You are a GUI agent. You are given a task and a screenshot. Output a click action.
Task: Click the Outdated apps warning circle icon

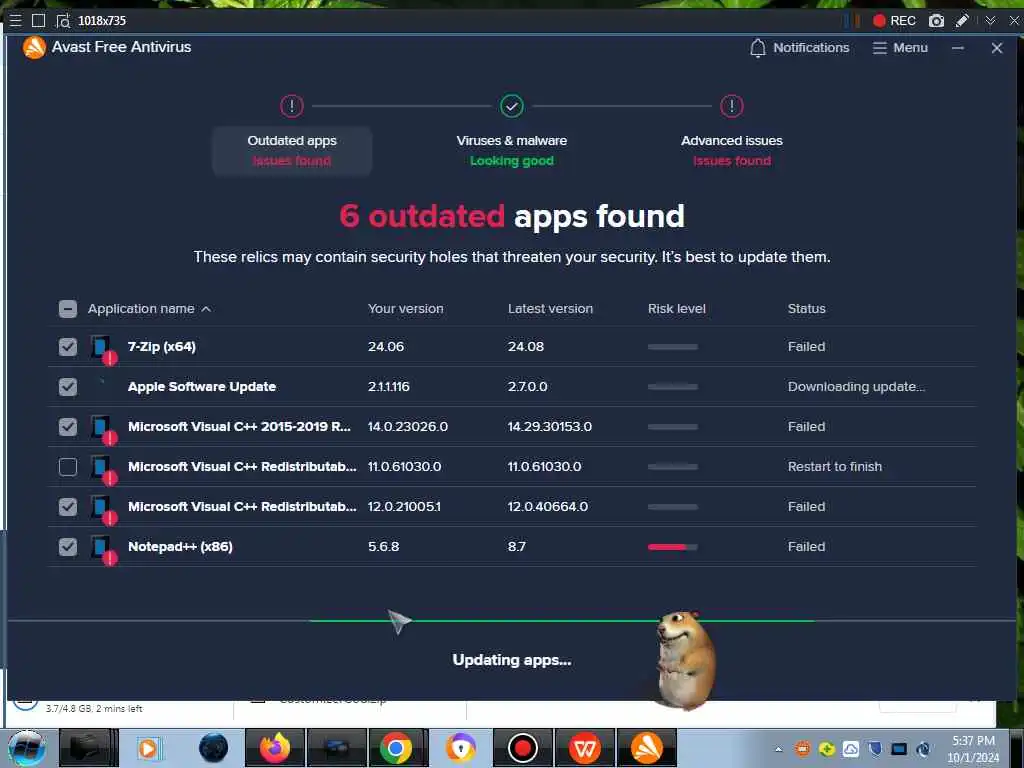[292, 106]
